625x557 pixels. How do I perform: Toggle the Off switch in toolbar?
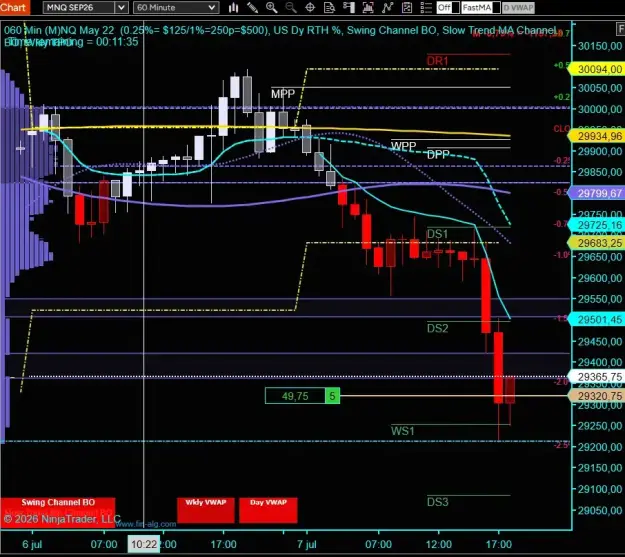(x=448, y=8)
